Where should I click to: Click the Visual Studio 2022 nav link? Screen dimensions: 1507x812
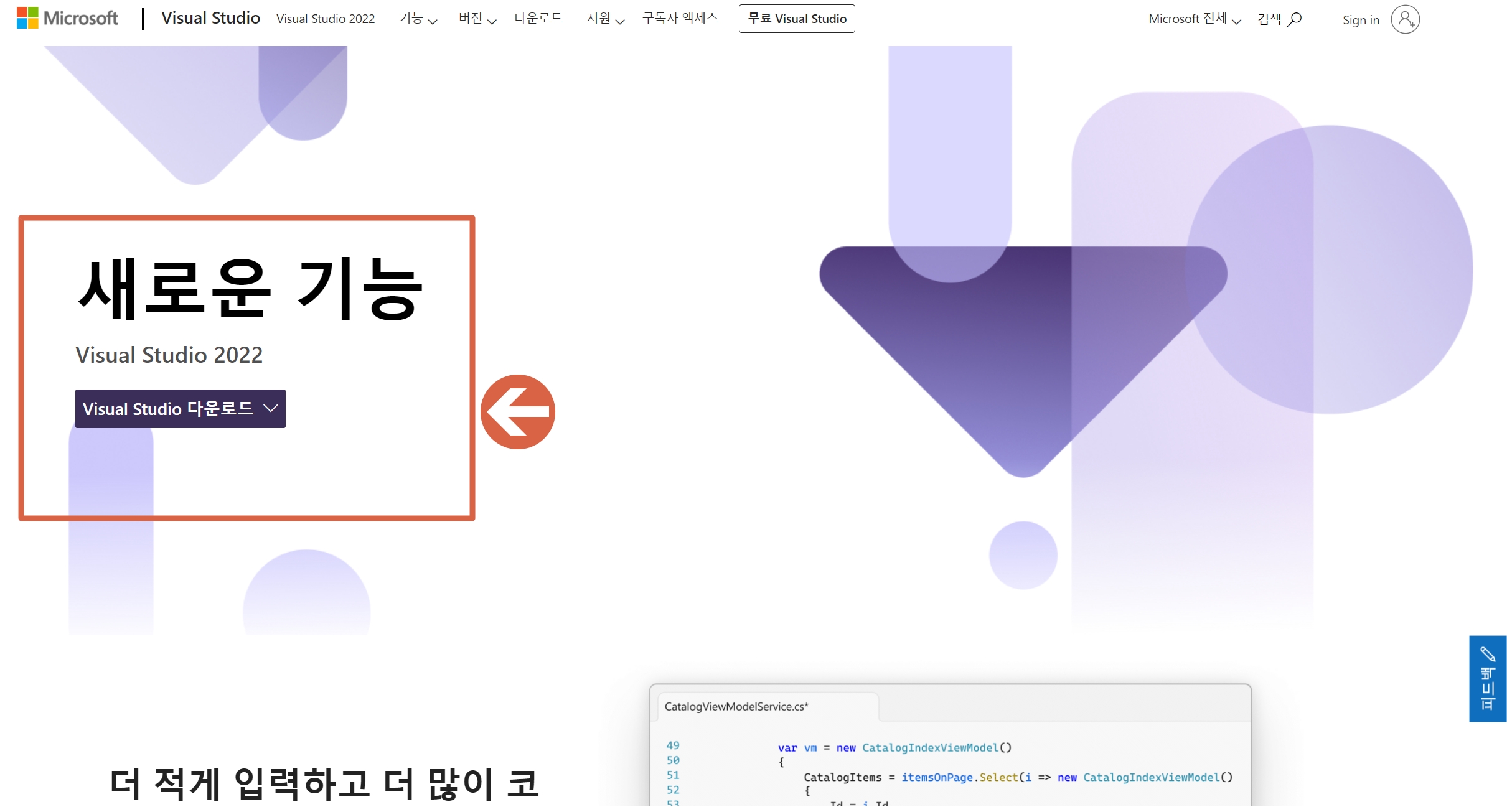326,19
